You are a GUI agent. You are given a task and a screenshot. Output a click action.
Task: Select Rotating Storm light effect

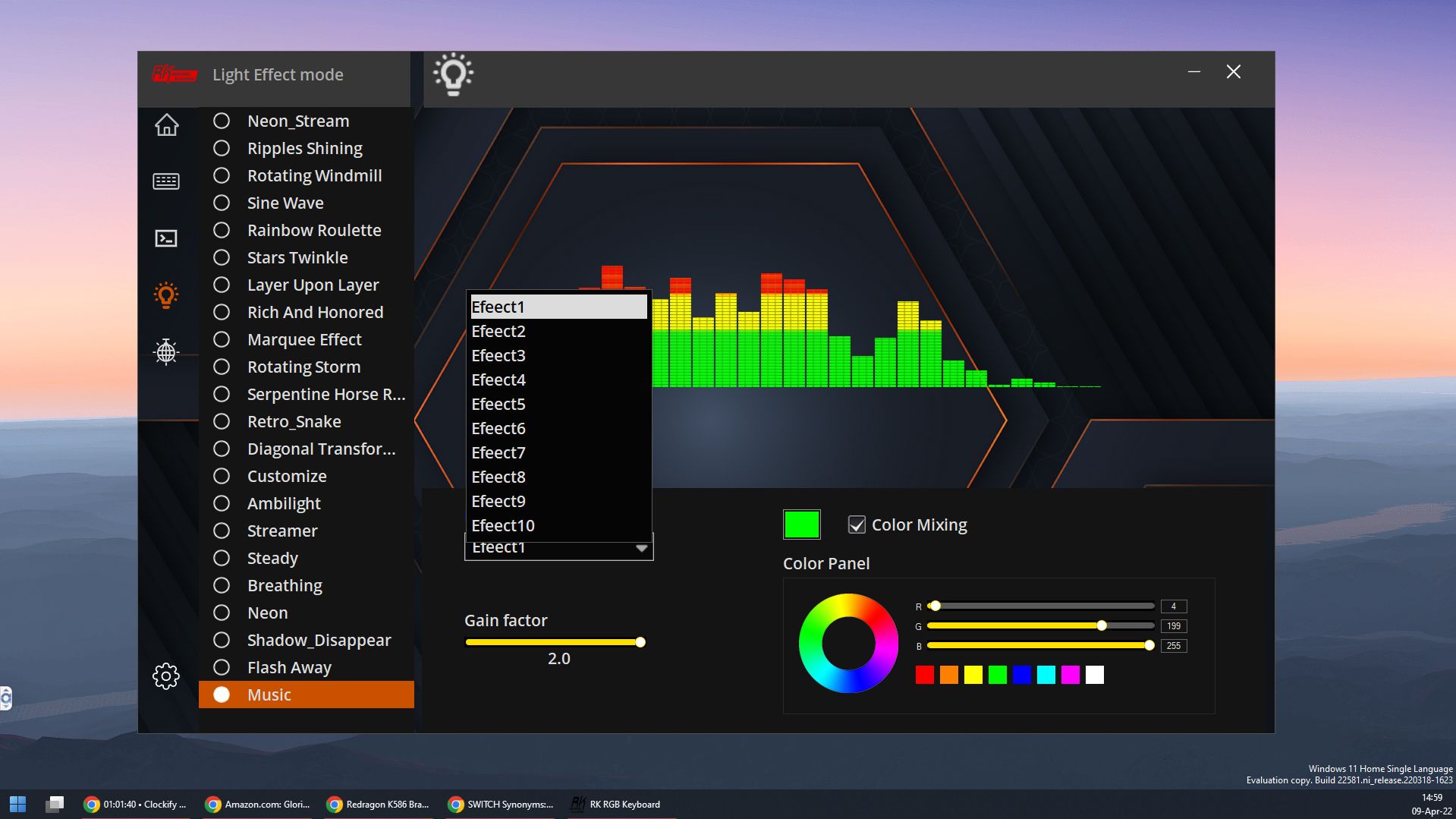click(x=307, y=367)
